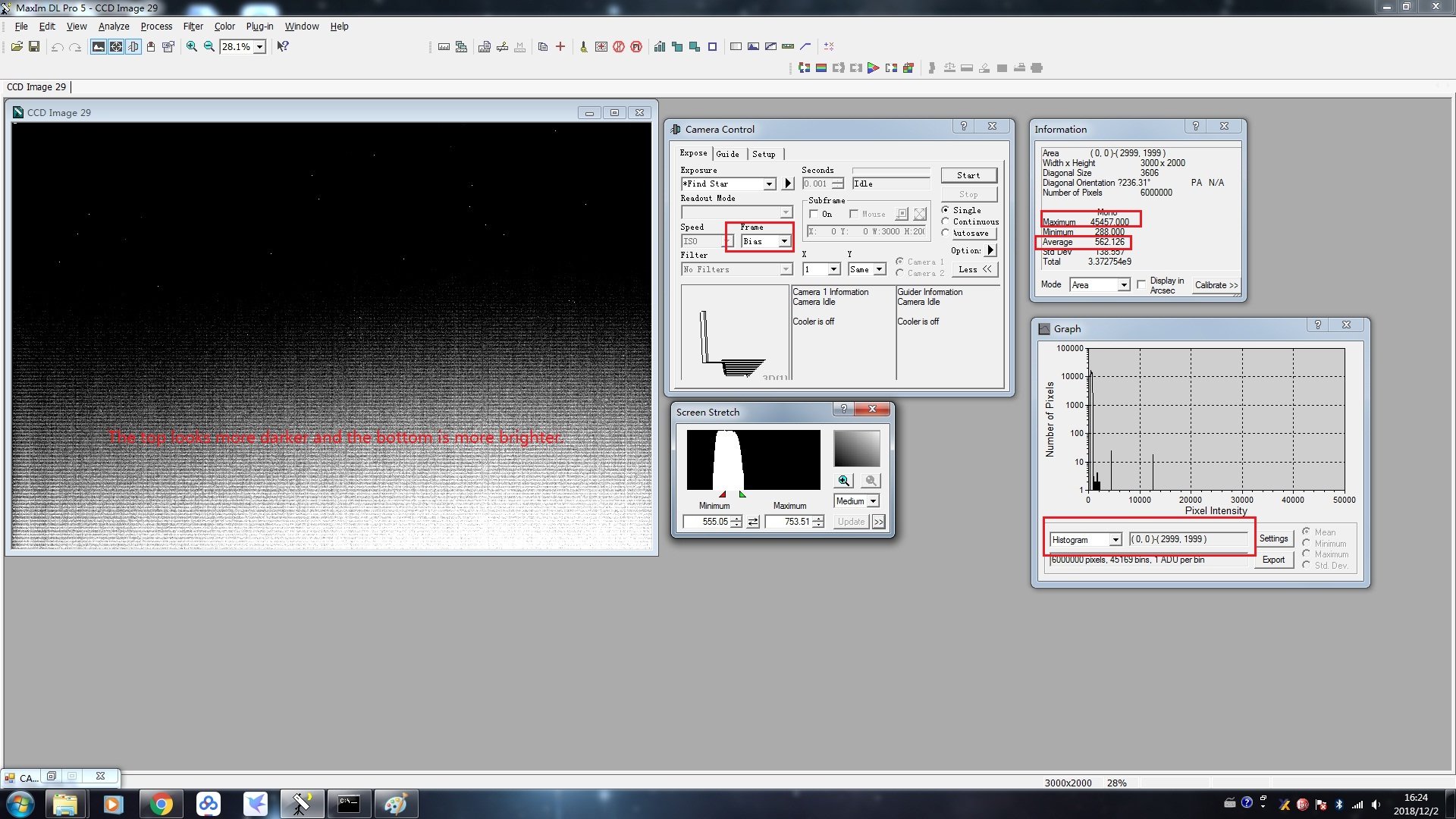Open the Histogram graph type dropdown

point(1116,540)
